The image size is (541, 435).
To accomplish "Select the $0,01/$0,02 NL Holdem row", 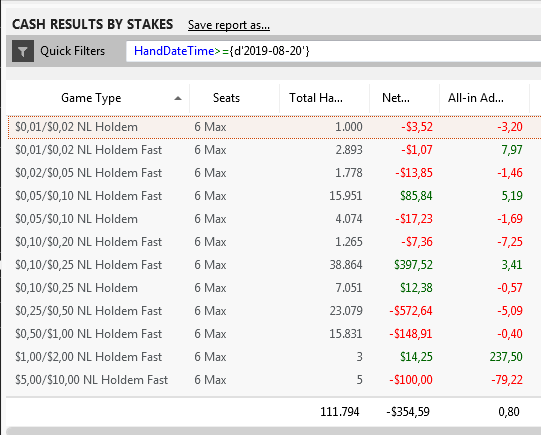I will click(x=274, y=127).
